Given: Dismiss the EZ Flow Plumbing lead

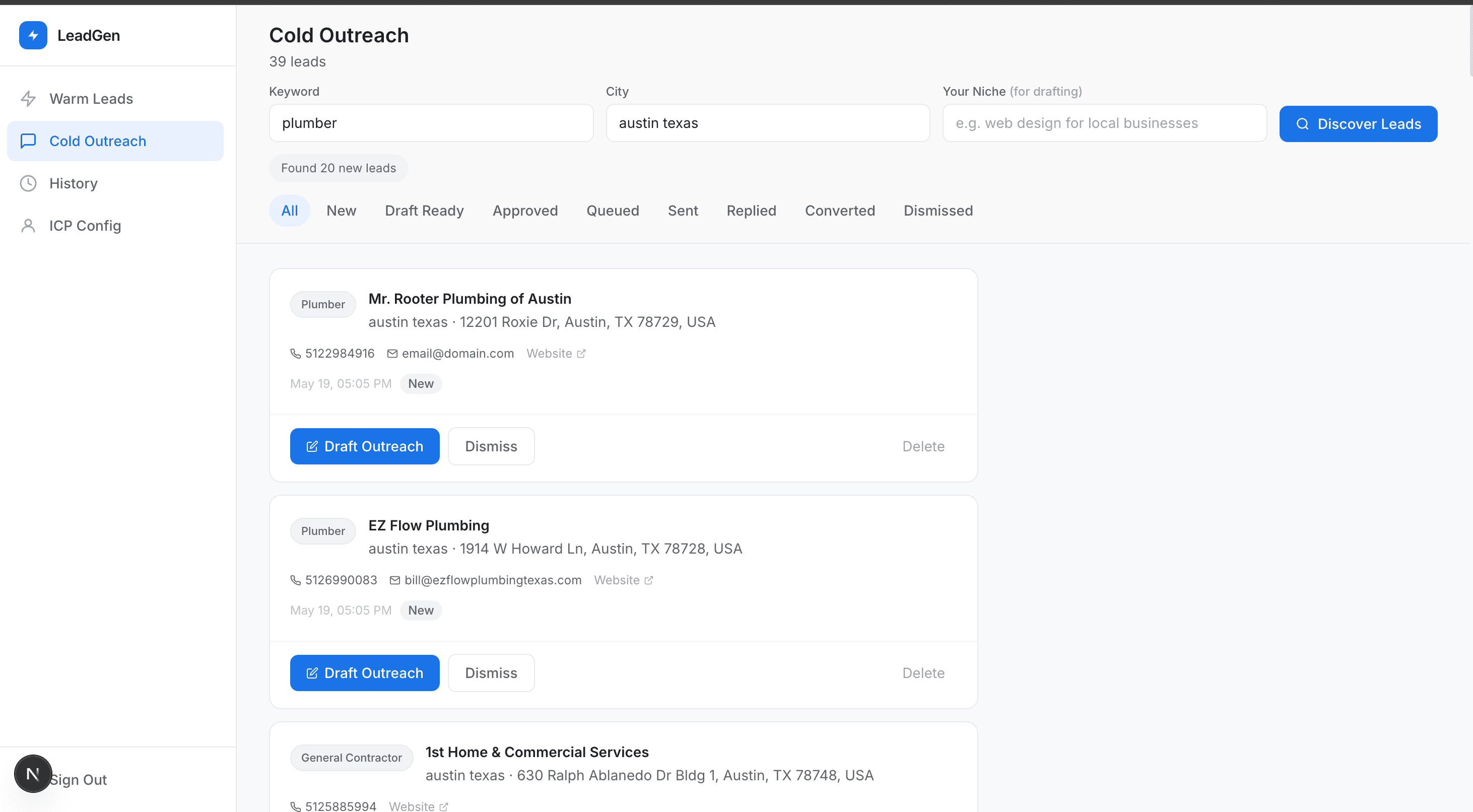Looking at the screenshot, I should (491, 673).
